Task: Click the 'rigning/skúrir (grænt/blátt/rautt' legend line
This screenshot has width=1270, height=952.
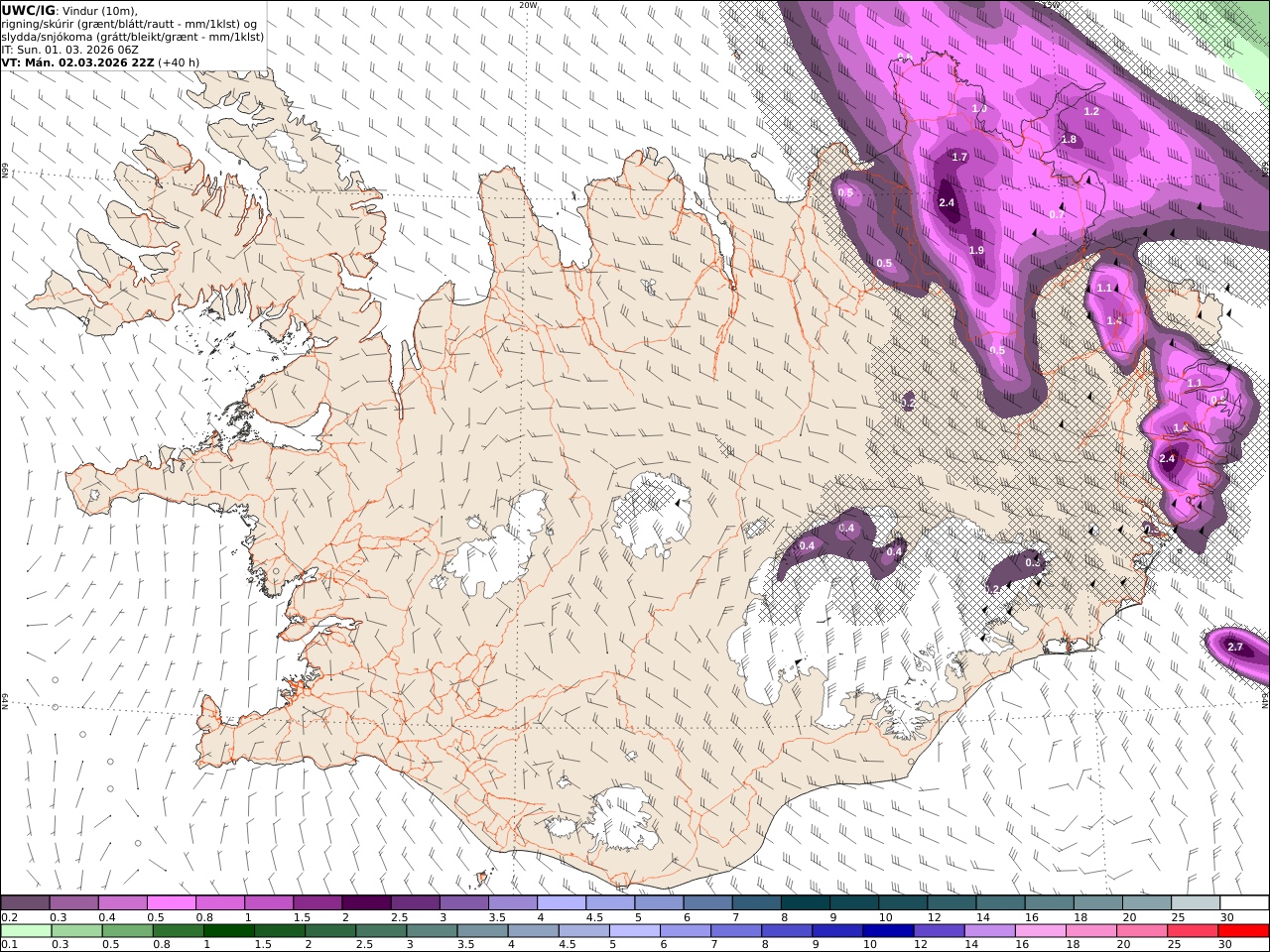Action: point(130,23)
